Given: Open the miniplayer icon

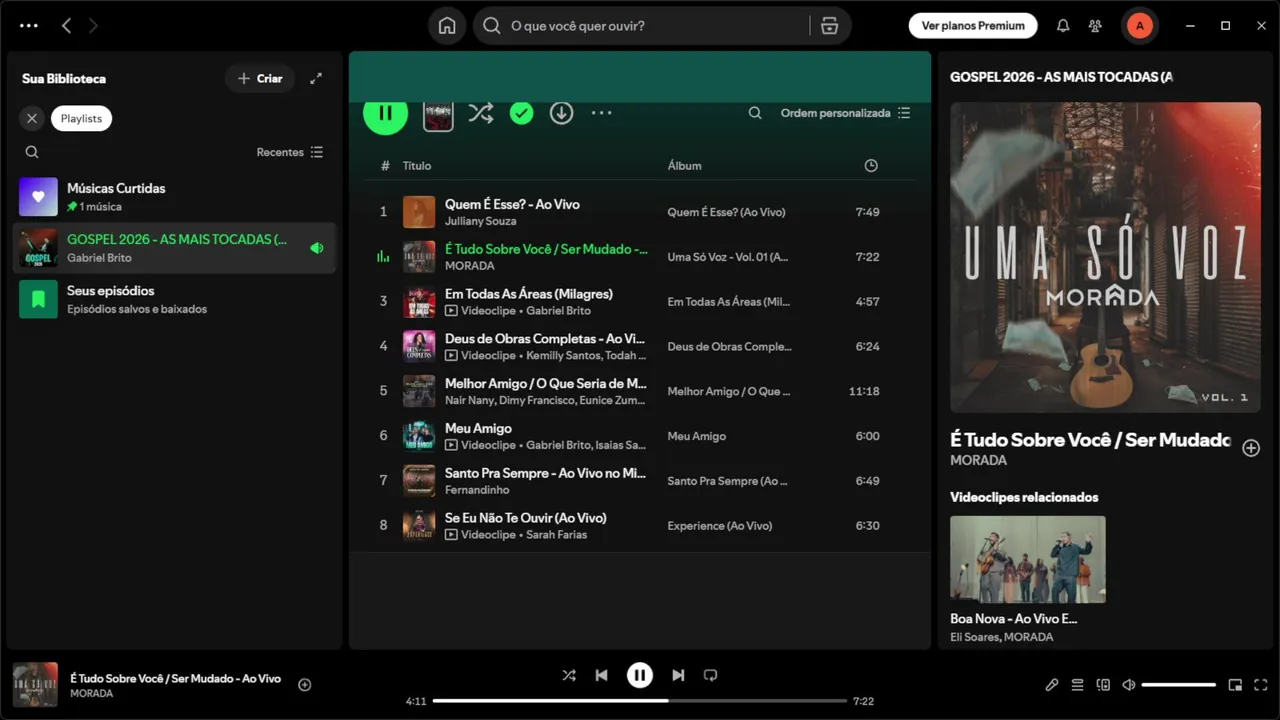Looking at the screenshot, I should point(1235,685).
